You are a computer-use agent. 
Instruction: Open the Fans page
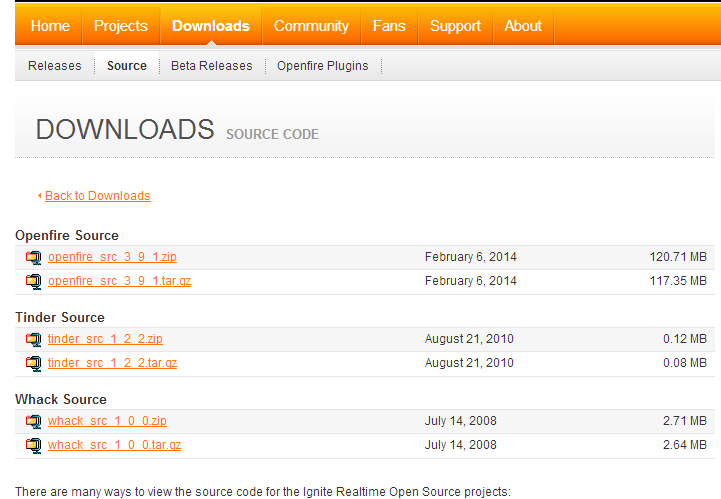(389, 26)
